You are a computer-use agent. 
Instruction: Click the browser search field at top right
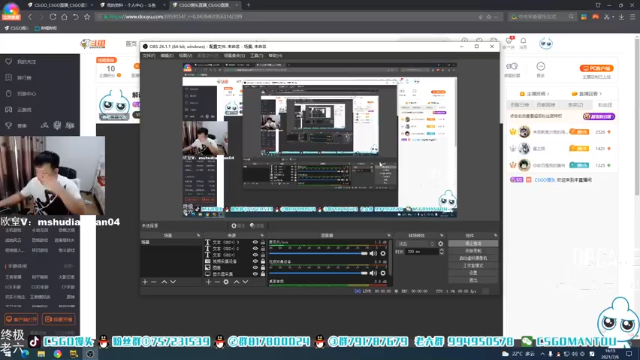pos(541,17)
